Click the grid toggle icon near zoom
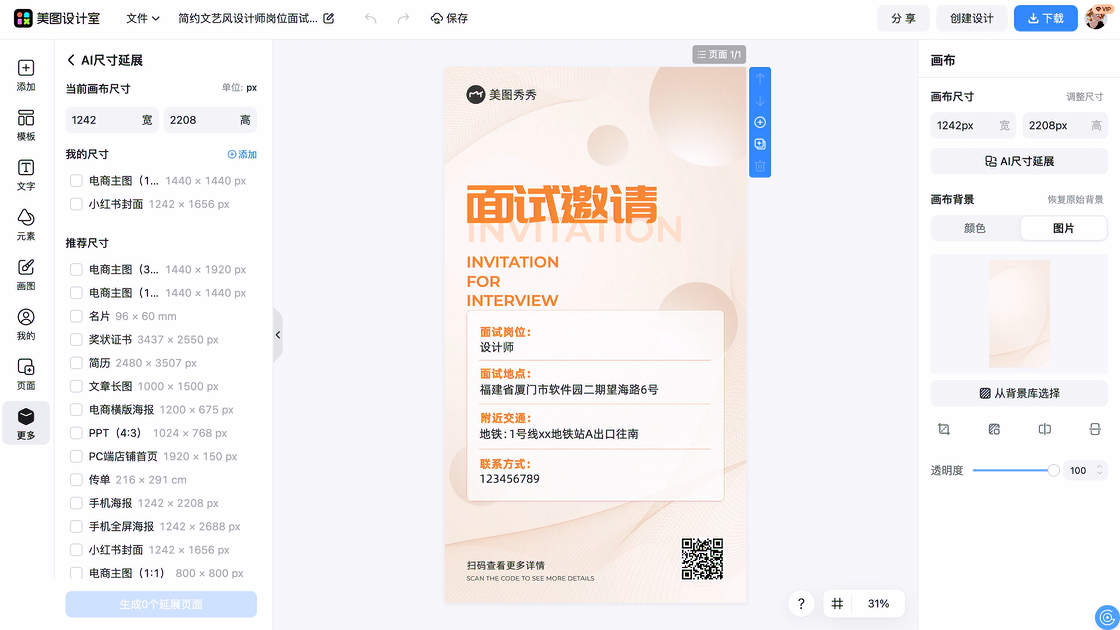 coord(837,604)
